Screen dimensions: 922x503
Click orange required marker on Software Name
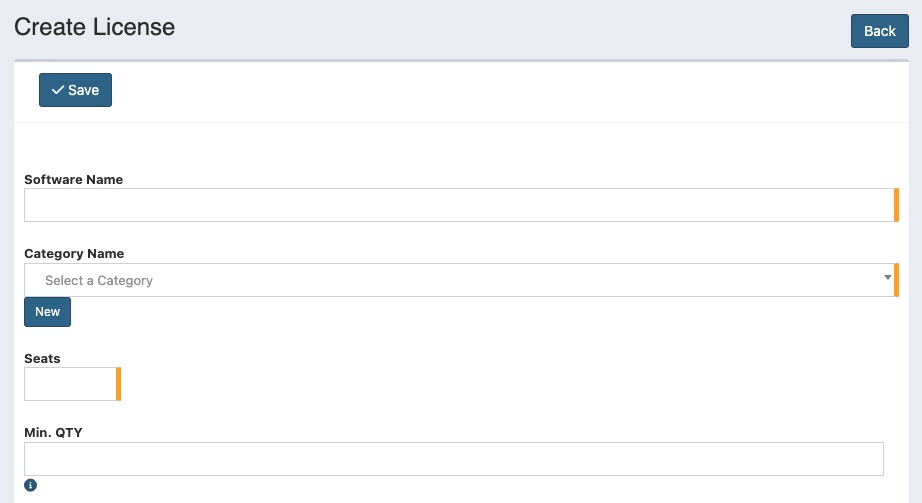pos(896,205)
